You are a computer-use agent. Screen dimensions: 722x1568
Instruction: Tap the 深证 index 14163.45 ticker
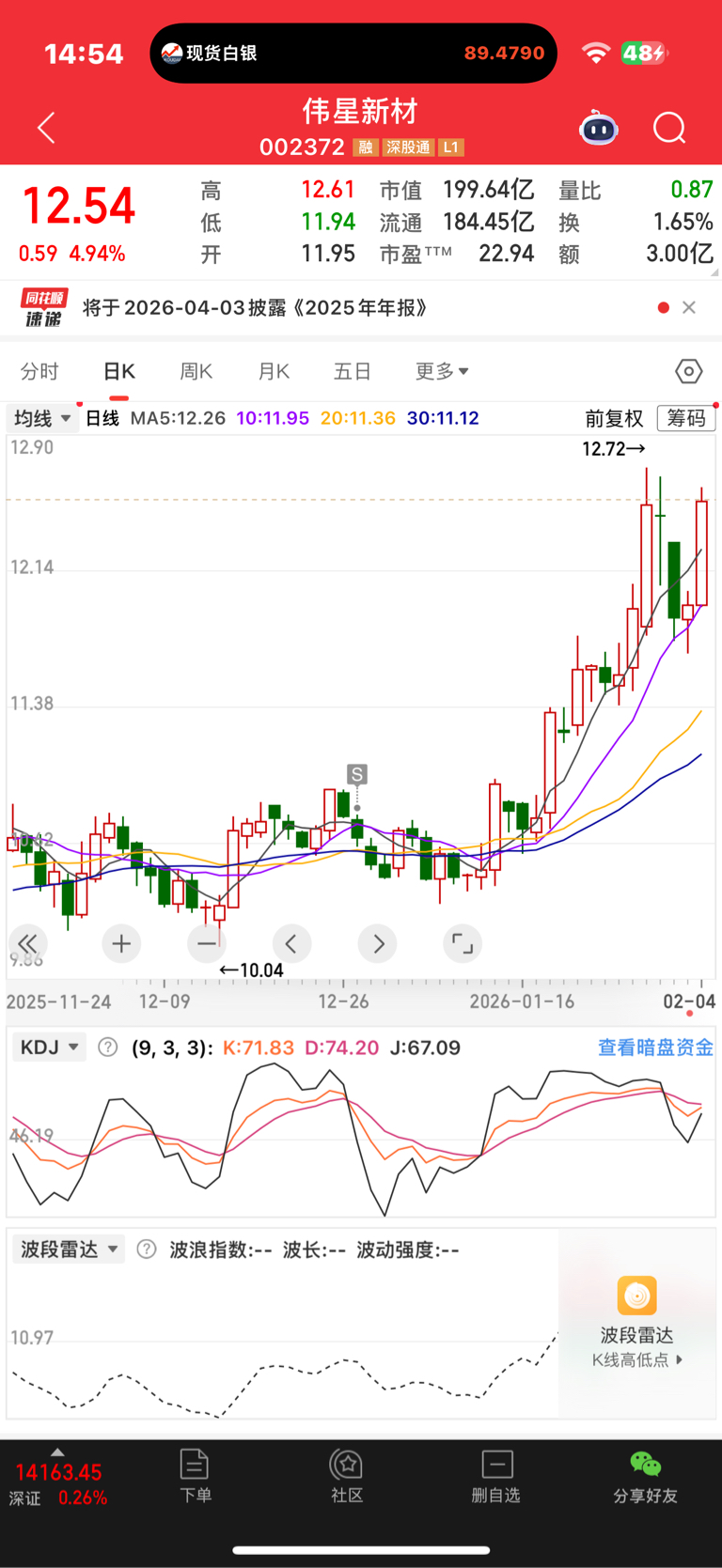coord(58,1484)
